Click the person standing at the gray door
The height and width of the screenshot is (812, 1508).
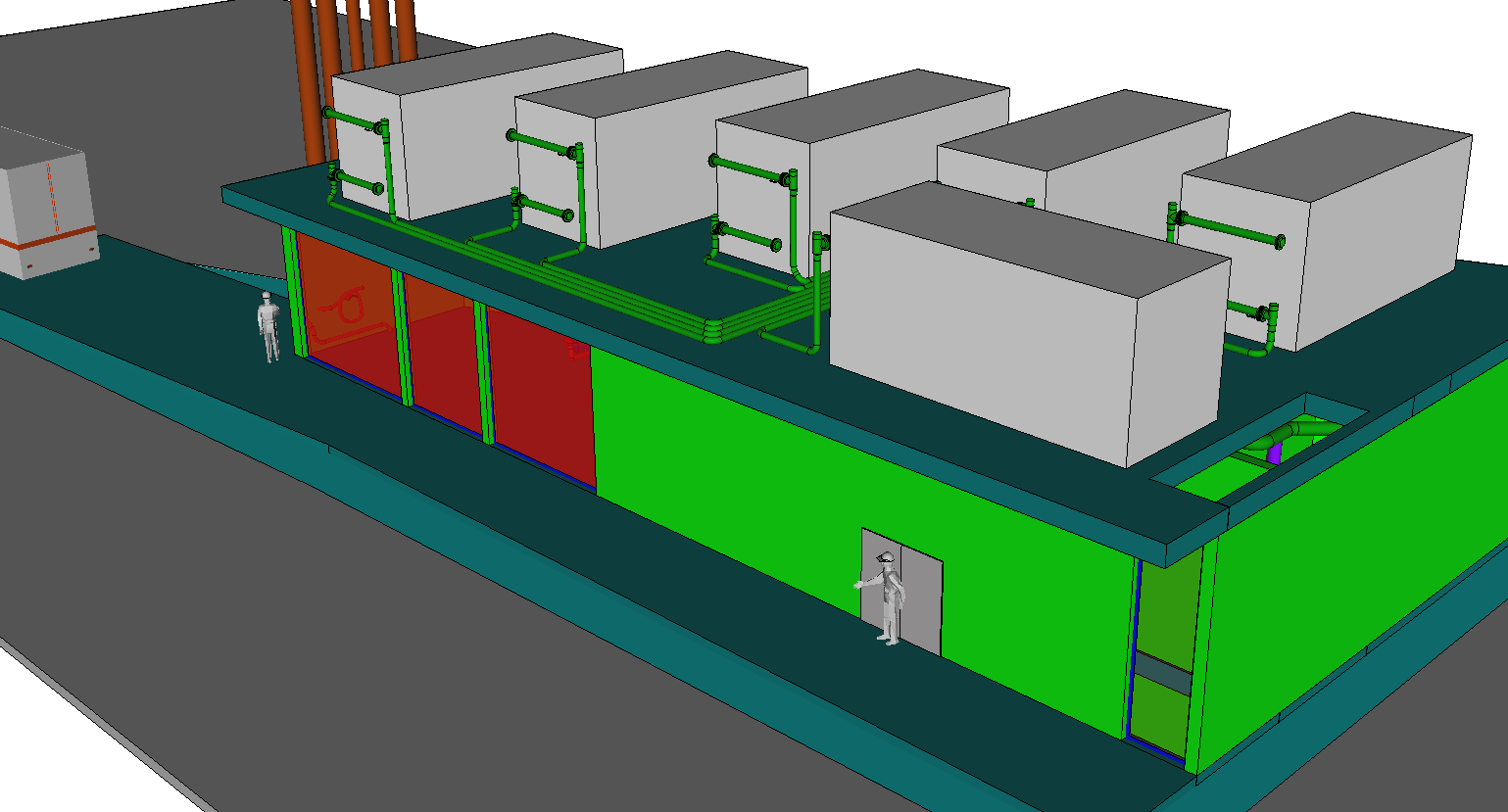(x=888, y=597)
